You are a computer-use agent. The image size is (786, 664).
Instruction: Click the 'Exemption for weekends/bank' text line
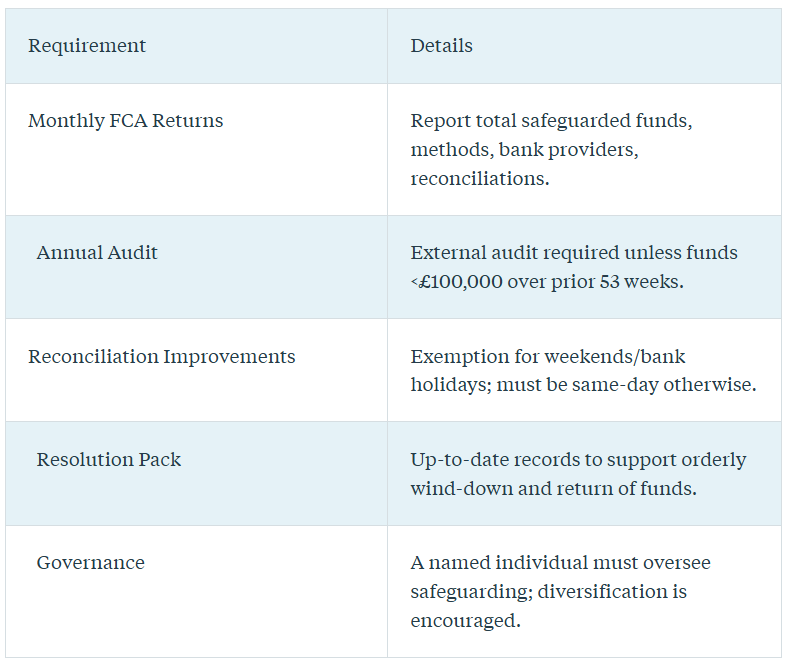(x=548, y=357)
